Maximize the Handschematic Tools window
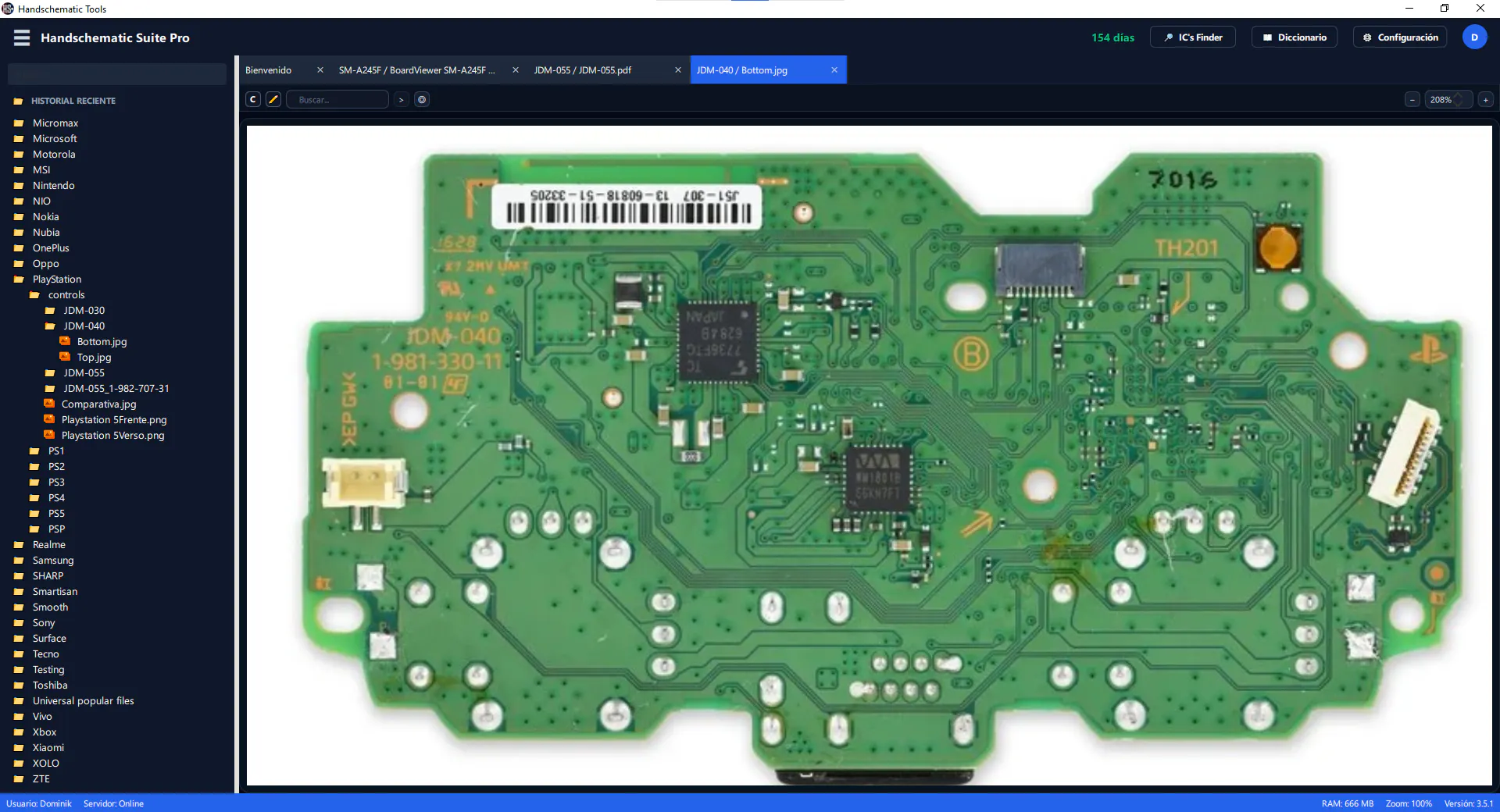The height and width of the screenshot is (812, 1500). (x=1445, y=9)
